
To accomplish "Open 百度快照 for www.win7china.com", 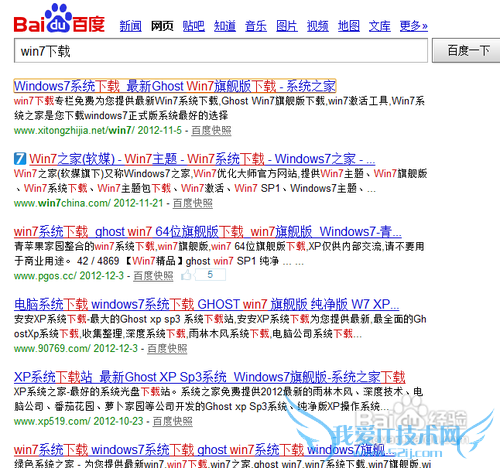I will tap(193, 203).
